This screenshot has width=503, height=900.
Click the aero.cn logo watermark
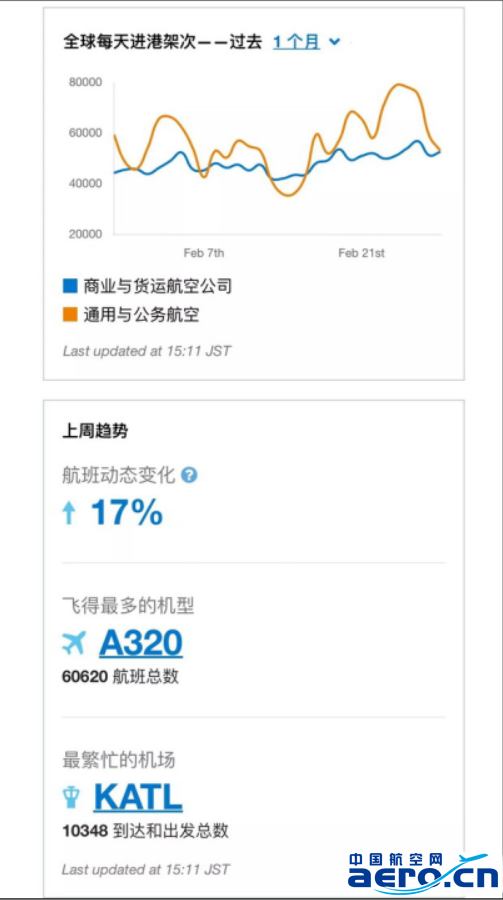(423, 871)
